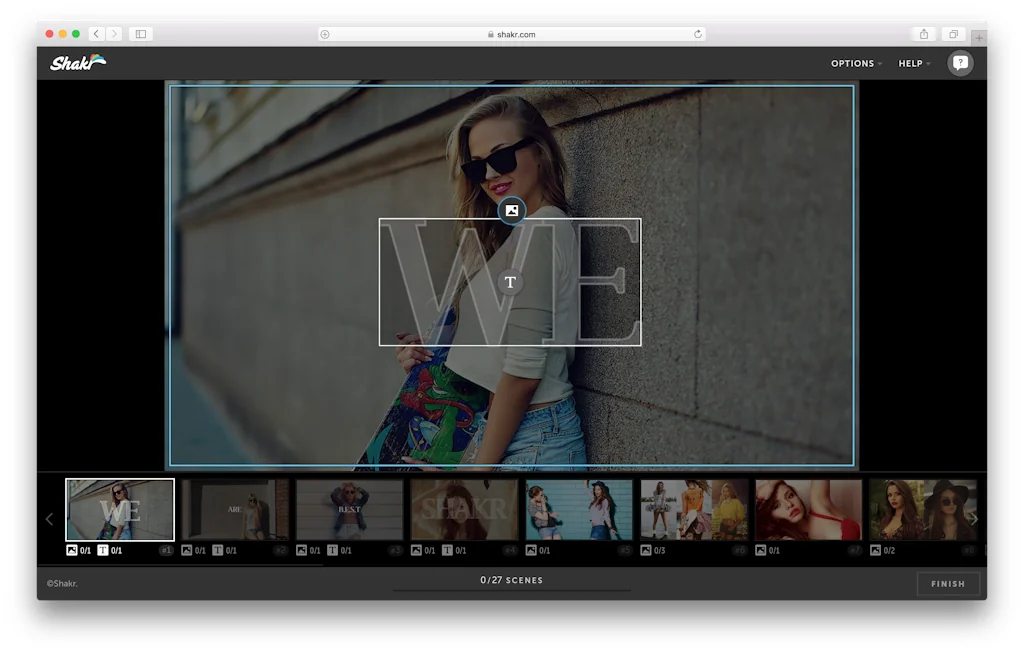Click the 0/27 SCENES progress bar

click(x=511, y=580)
